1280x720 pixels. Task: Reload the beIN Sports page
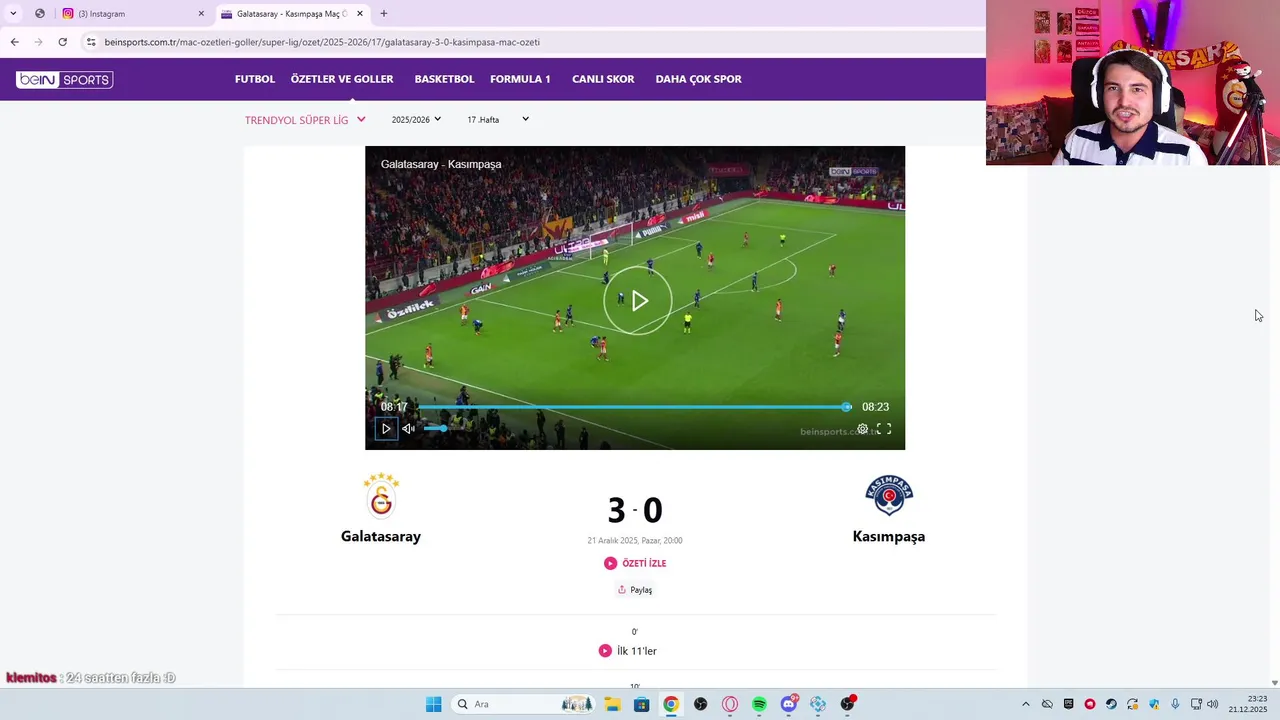(x=62, y=42)
